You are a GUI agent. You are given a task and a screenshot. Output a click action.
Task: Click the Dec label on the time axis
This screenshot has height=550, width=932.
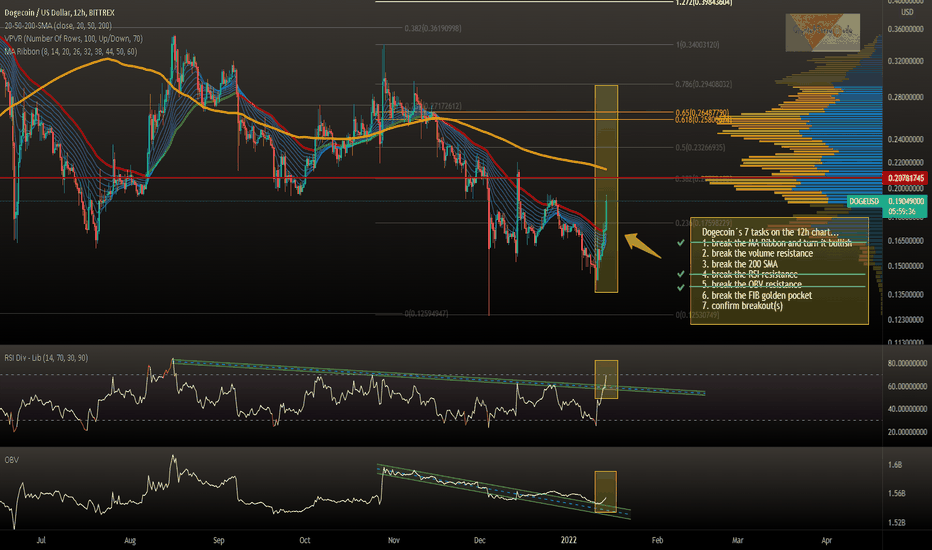pyautogui.click(x=480, y=540)
